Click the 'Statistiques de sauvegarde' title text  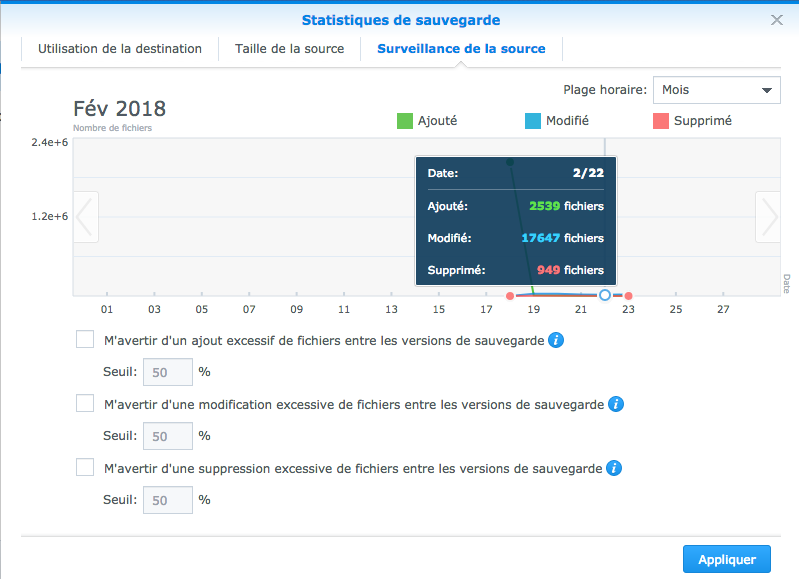[401, 20]
